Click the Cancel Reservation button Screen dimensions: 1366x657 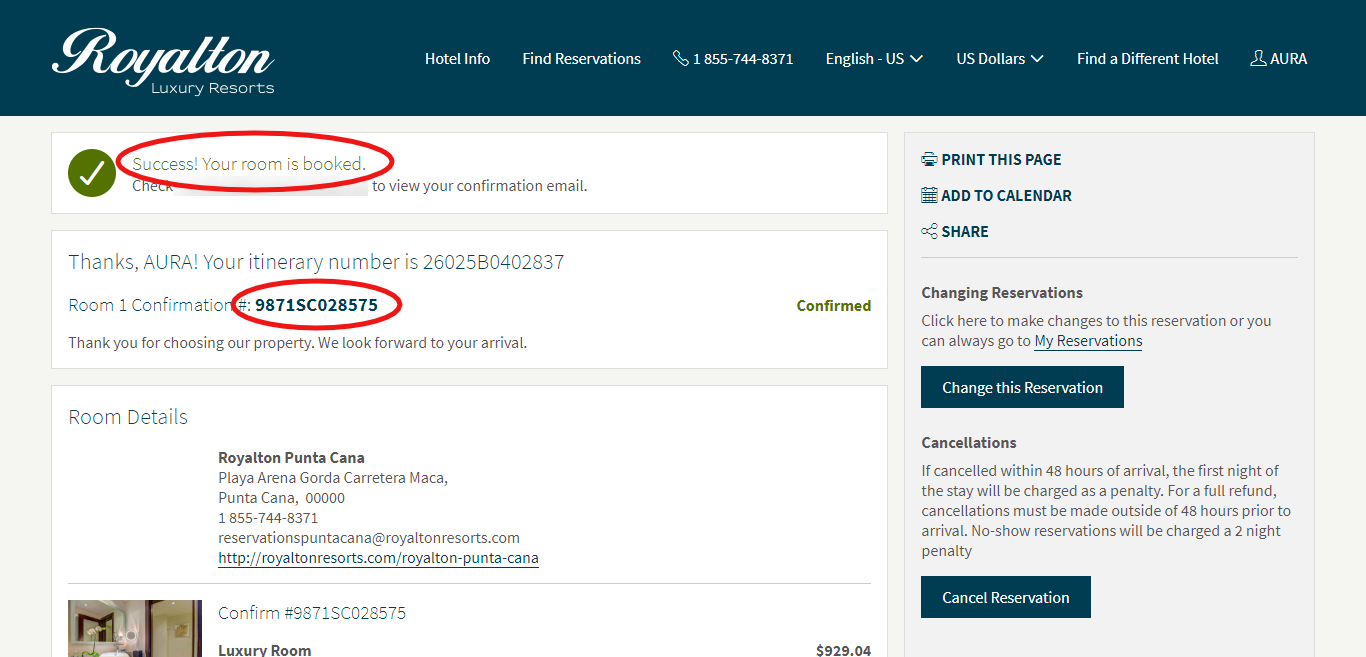tap(1006, 597)
